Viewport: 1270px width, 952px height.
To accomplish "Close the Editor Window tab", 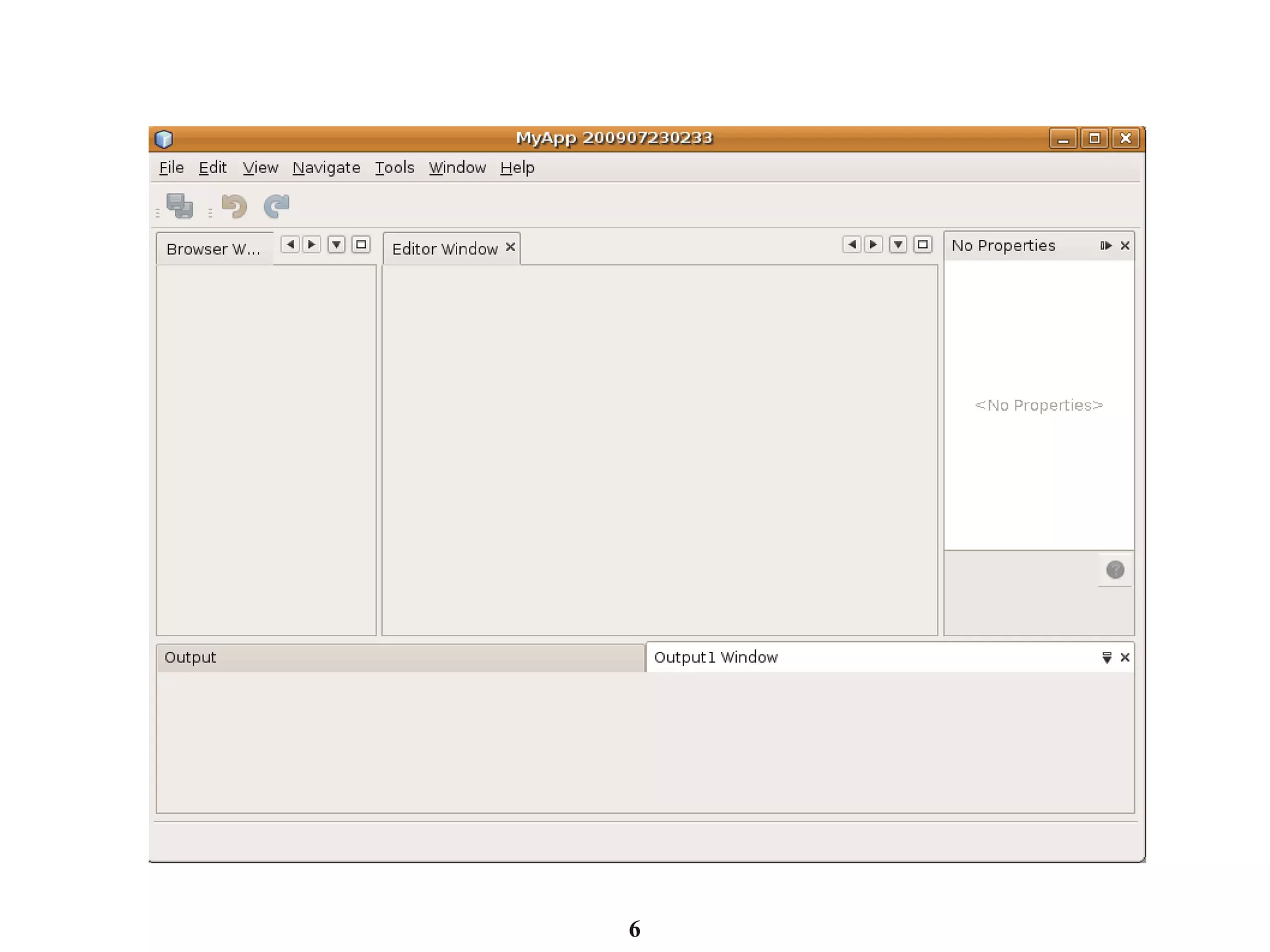I will point(510,247).
